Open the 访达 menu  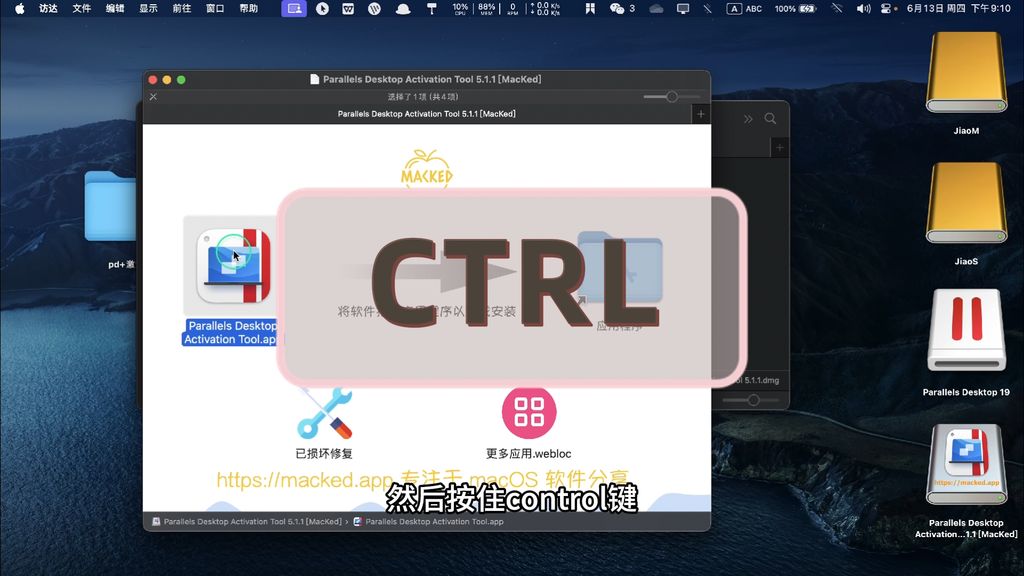click(x=48, y=8)
